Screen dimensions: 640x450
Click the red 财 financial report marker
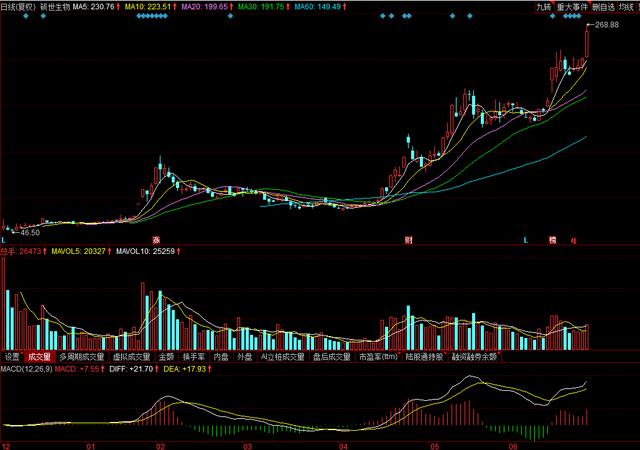(x=408, y=241)
